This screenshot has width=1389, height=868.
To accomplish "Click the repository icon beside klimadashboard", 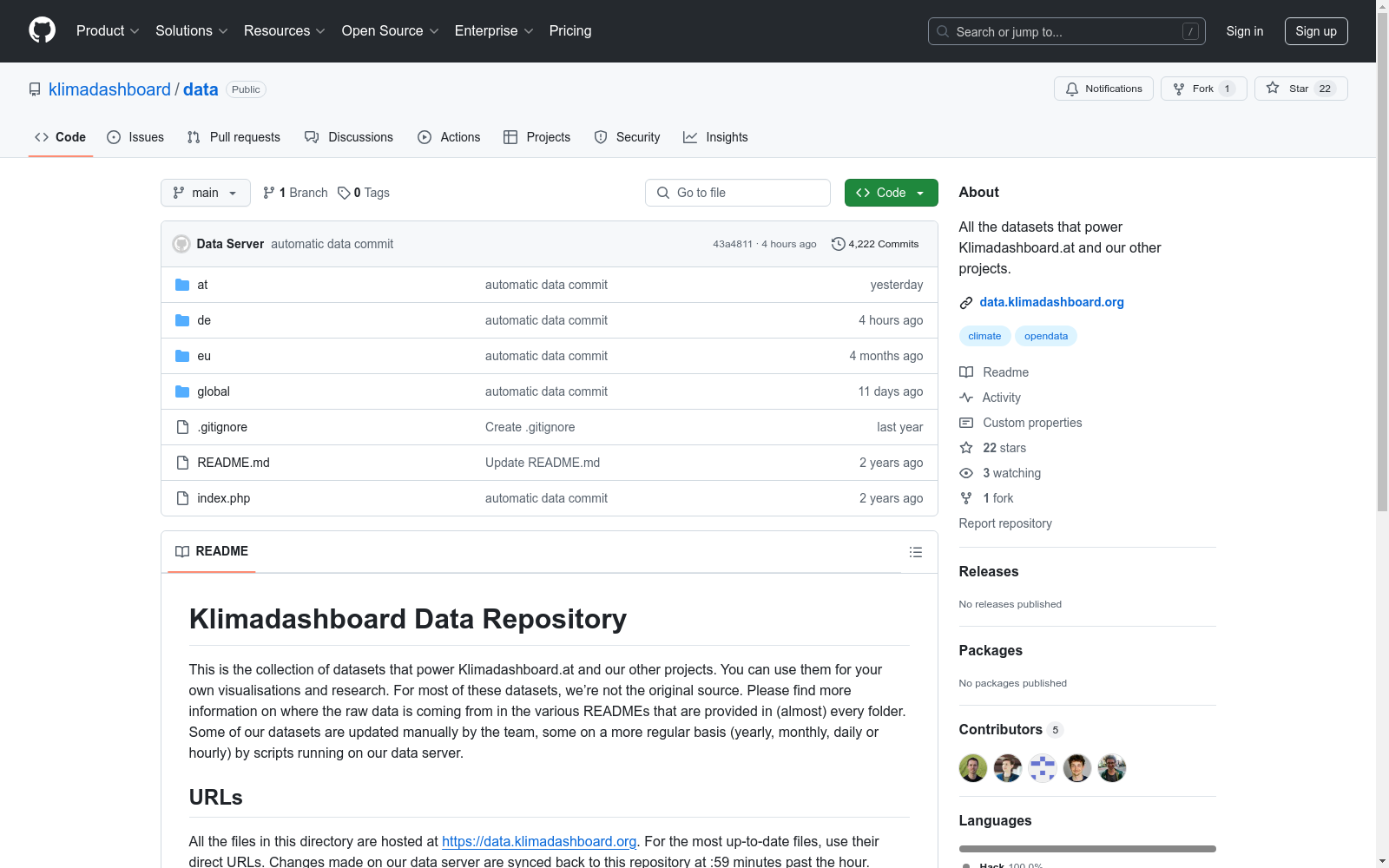I will pos(35,89).
